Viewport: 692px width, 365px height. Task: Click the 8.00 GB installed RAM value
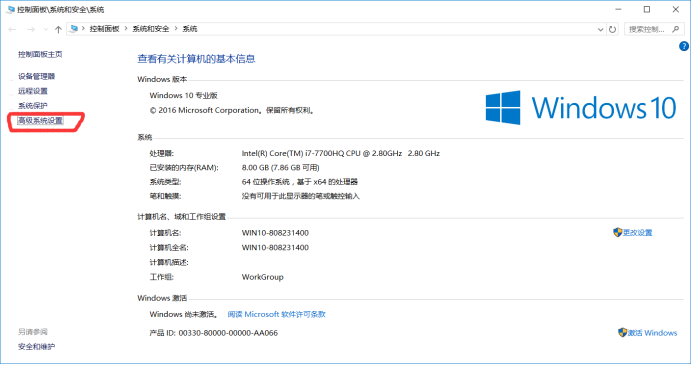280,167
